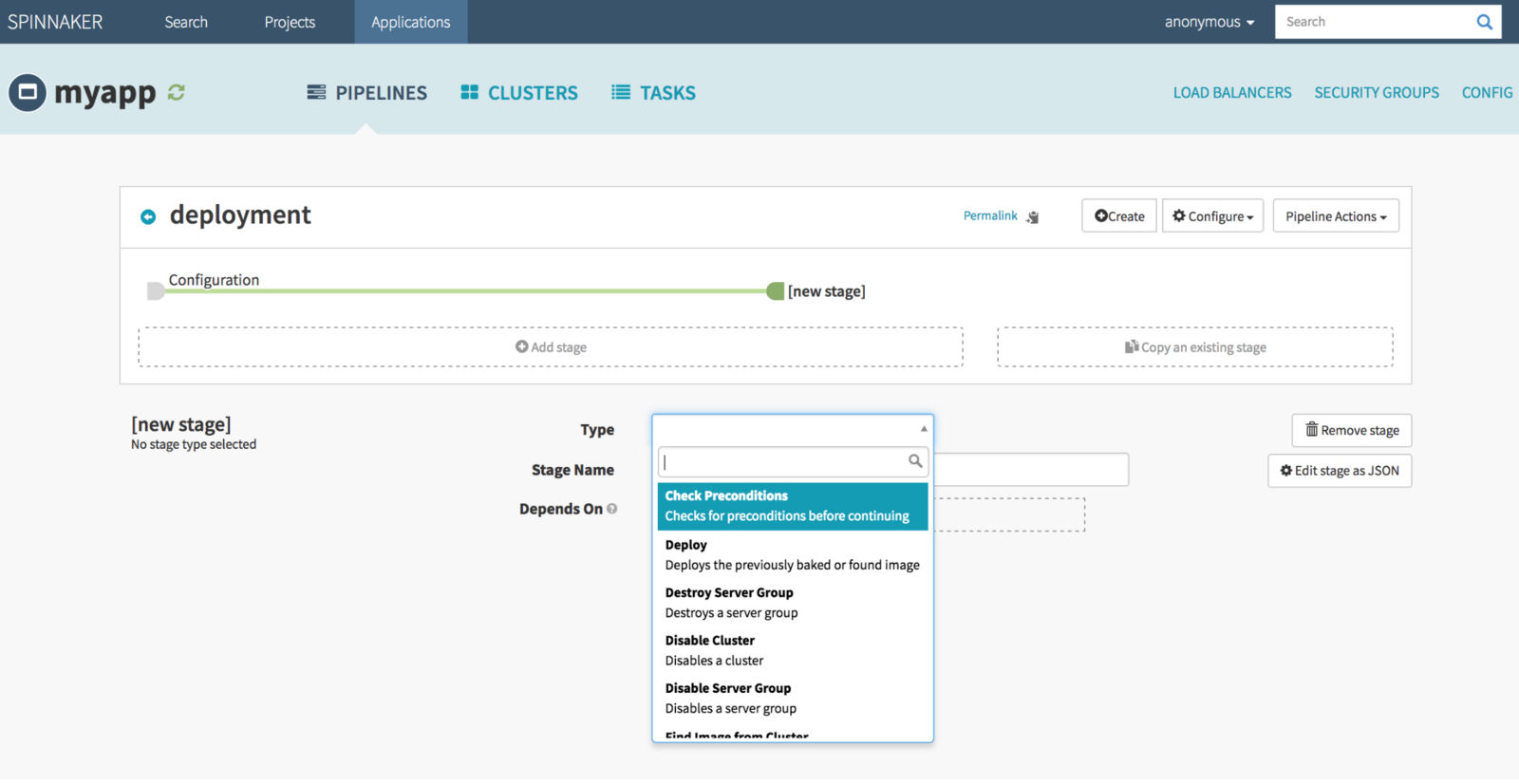Go to Search in the top navigation
This screenshot has width=1519, height=784.
[x=186, y=22]
